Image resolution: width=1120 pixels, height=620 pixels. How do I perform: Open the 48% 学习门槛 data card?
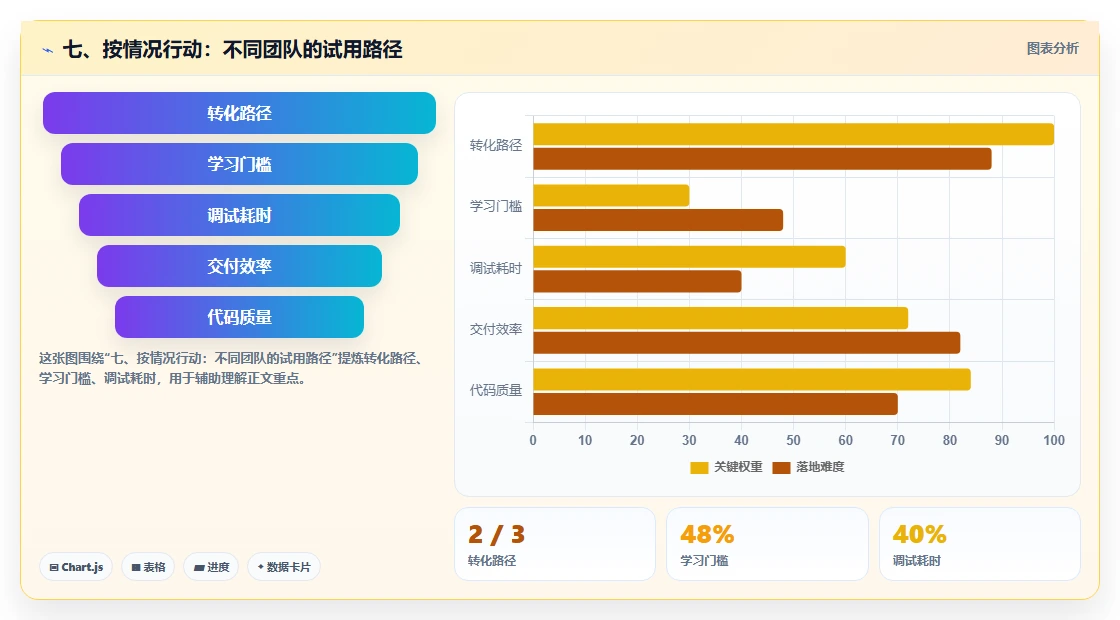click(x=767, y=544)
